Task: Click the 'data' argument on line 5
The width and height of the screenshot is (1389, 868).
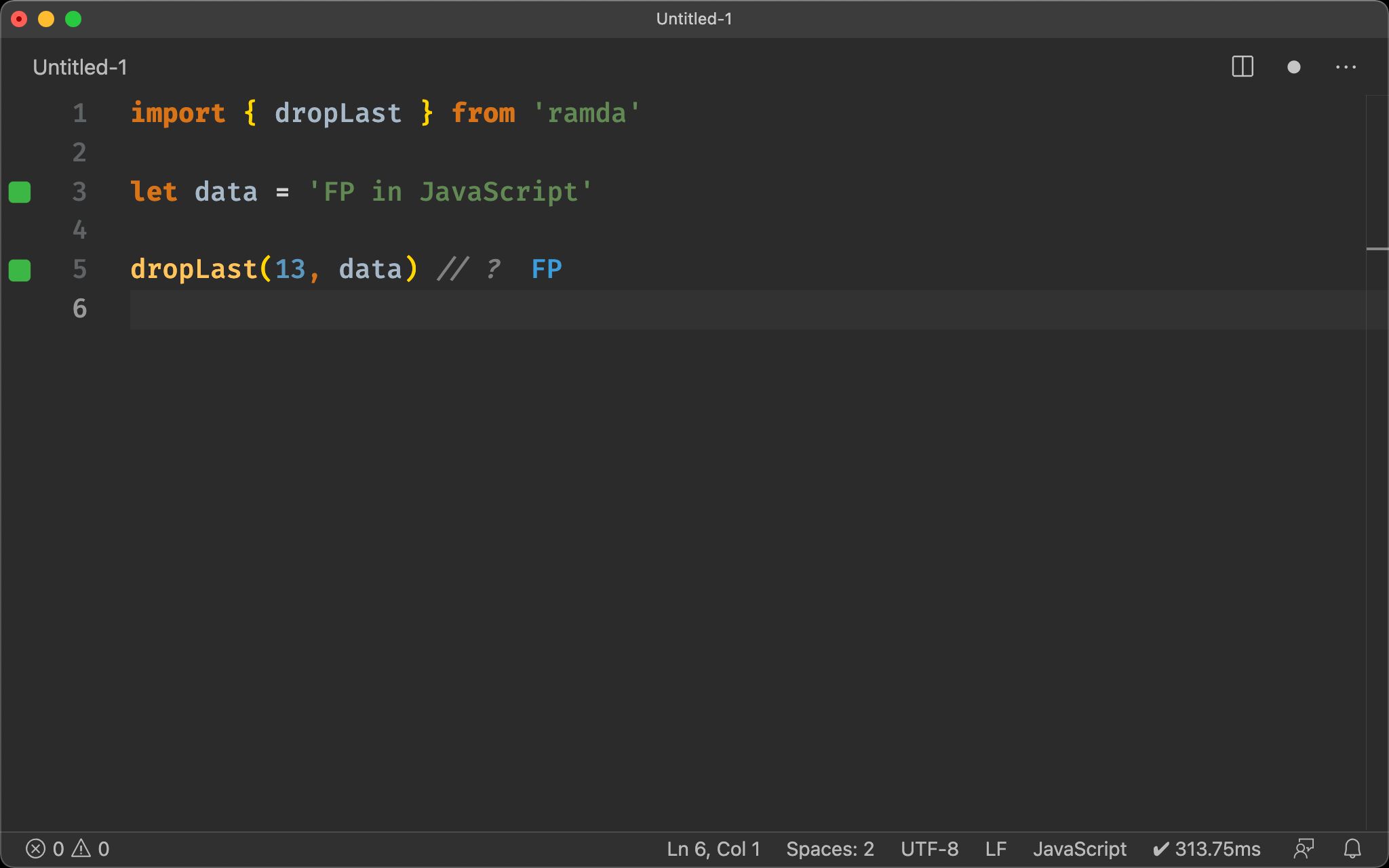Action: point(370,270)
